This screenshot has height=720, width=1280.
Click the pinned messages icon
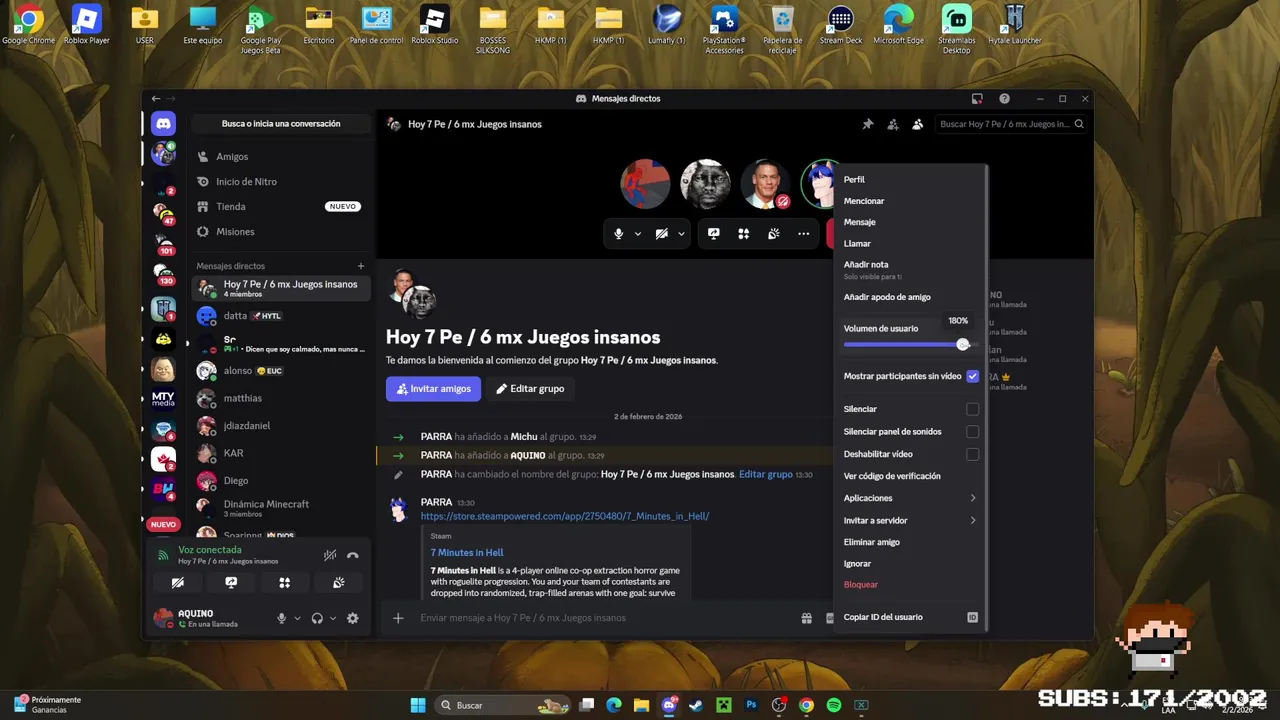click(868, 124)
